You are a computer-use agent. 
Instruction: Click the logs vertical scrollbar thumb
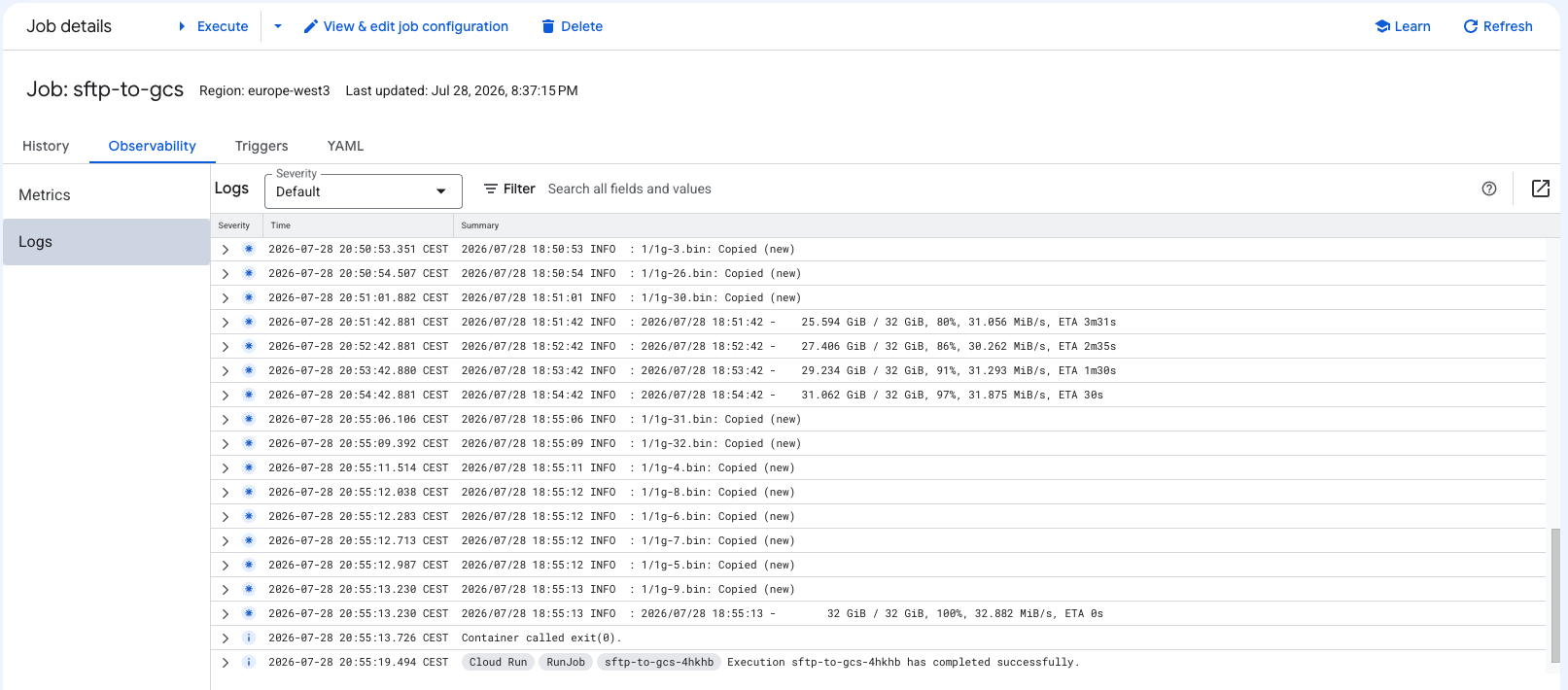click(1555, 596)
